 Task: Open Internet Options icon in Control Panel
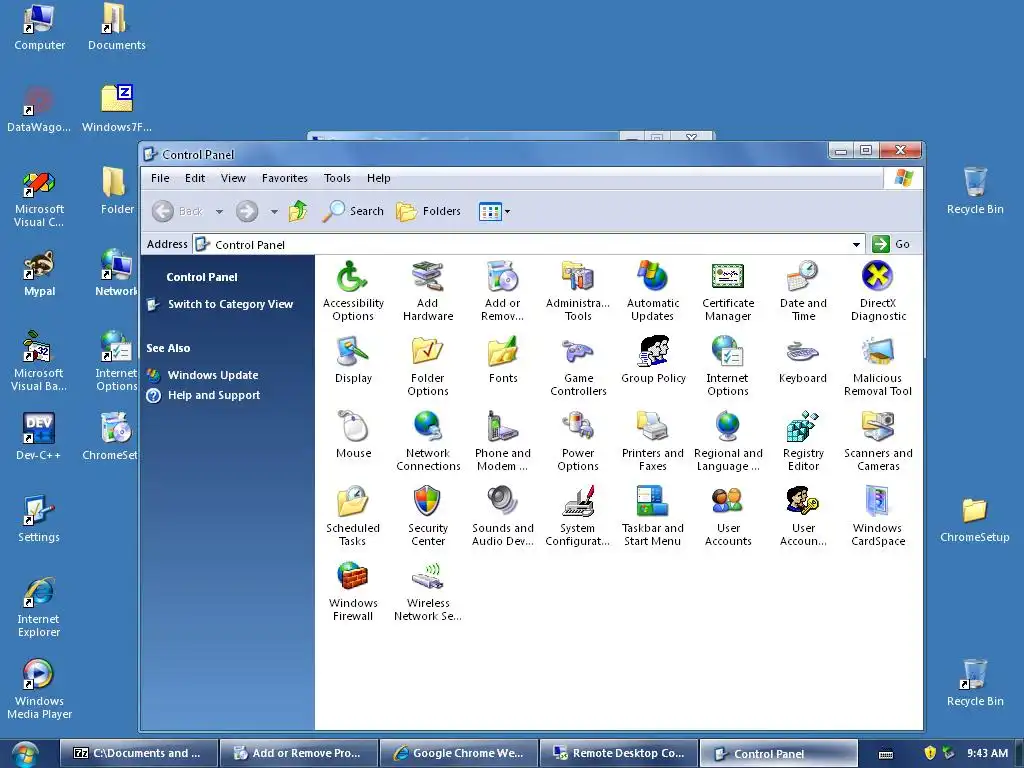[x=728, y=366]
